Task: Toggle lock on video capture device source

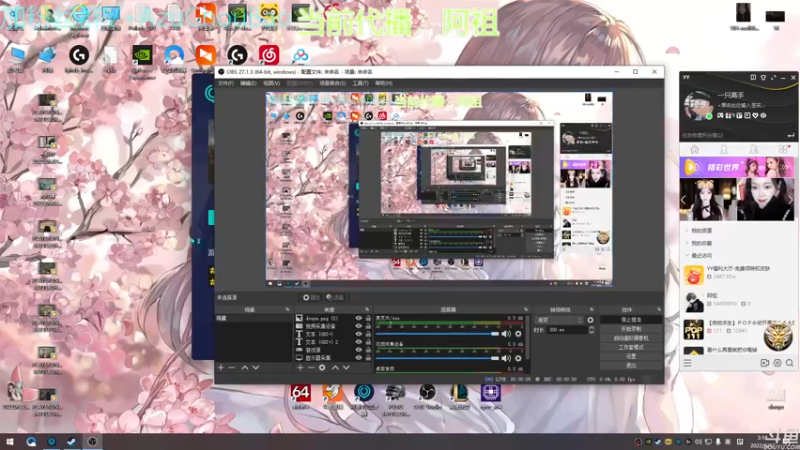Action: 368,326
